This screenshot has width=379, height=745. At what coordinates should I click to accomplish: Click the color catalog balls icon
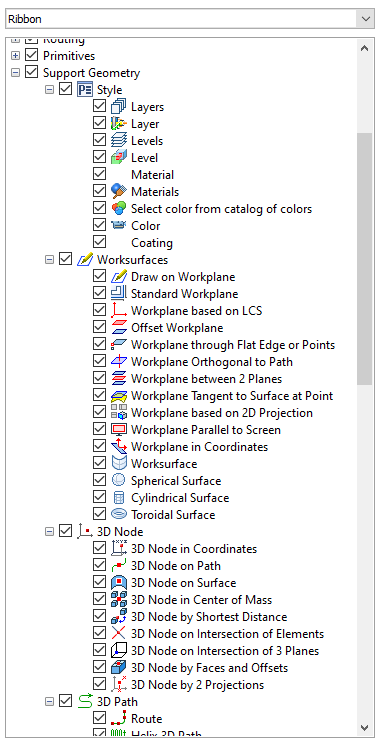(x=118, y=209)
